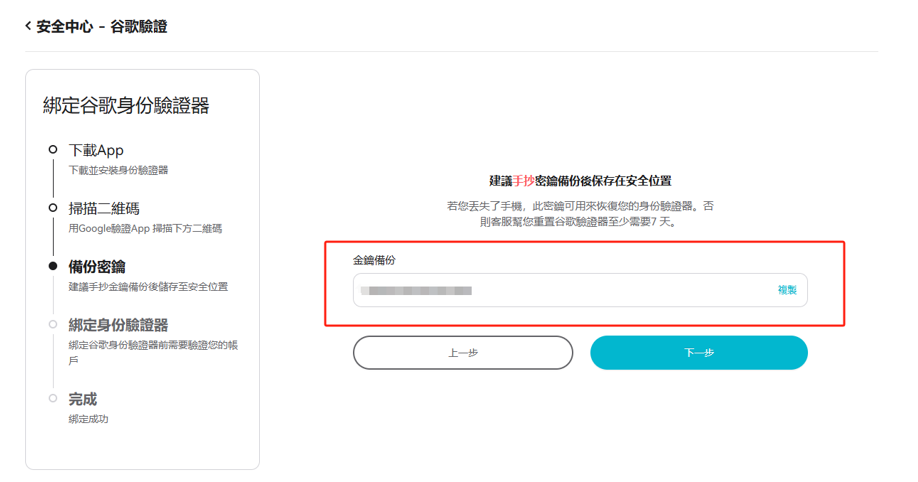Viewport: 918px width, 482px height.
Task: Go back with the 上一步 button
Action: [x=463, y=353]
